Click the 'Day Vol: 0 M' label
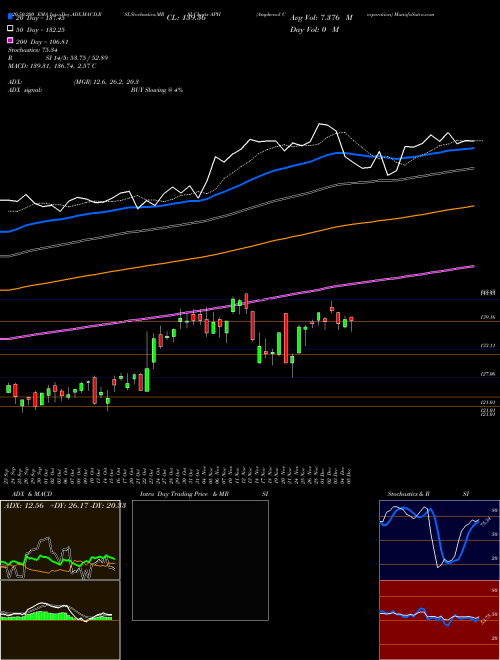 pyautogui.click(x=314, y=29)
